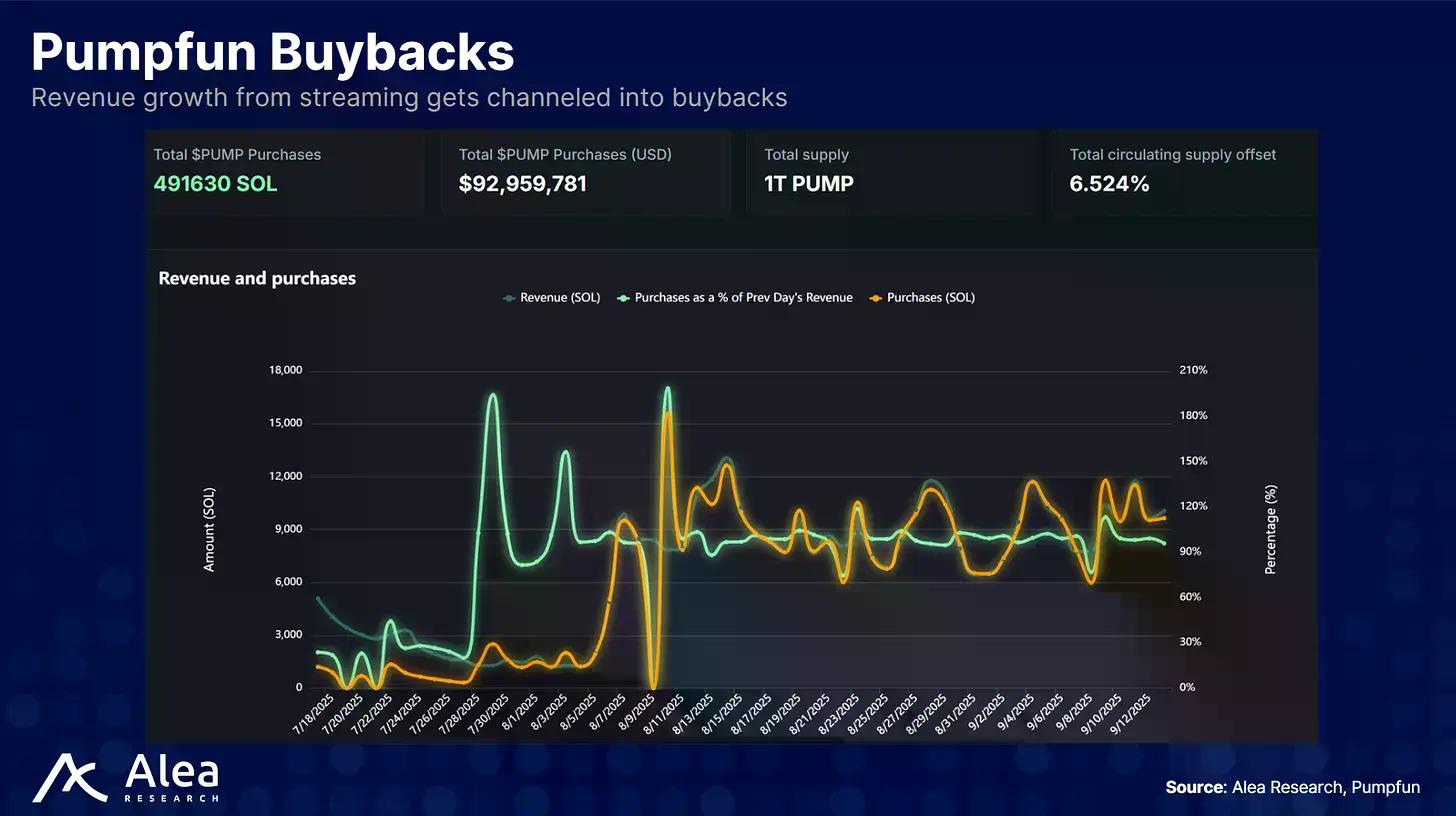Click the Alea Research logo icon
The width and height of the screenshot is (1456, 816).
69,778
